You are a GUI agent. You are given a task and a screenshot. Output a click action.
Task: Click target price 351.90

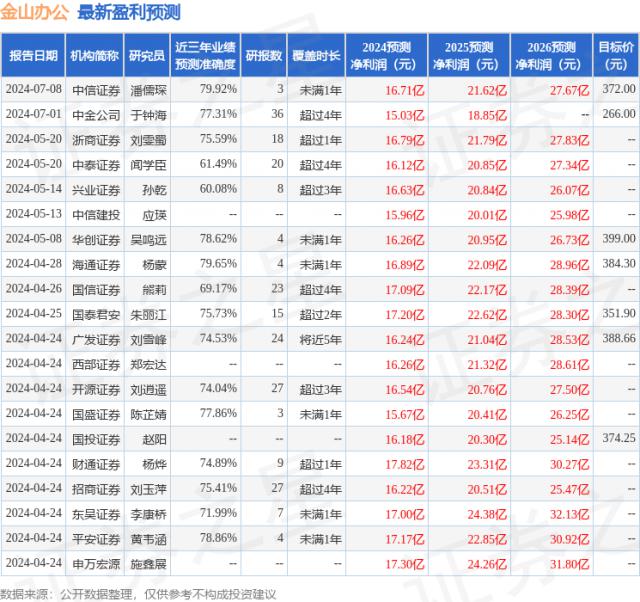[x=619, y=313]
